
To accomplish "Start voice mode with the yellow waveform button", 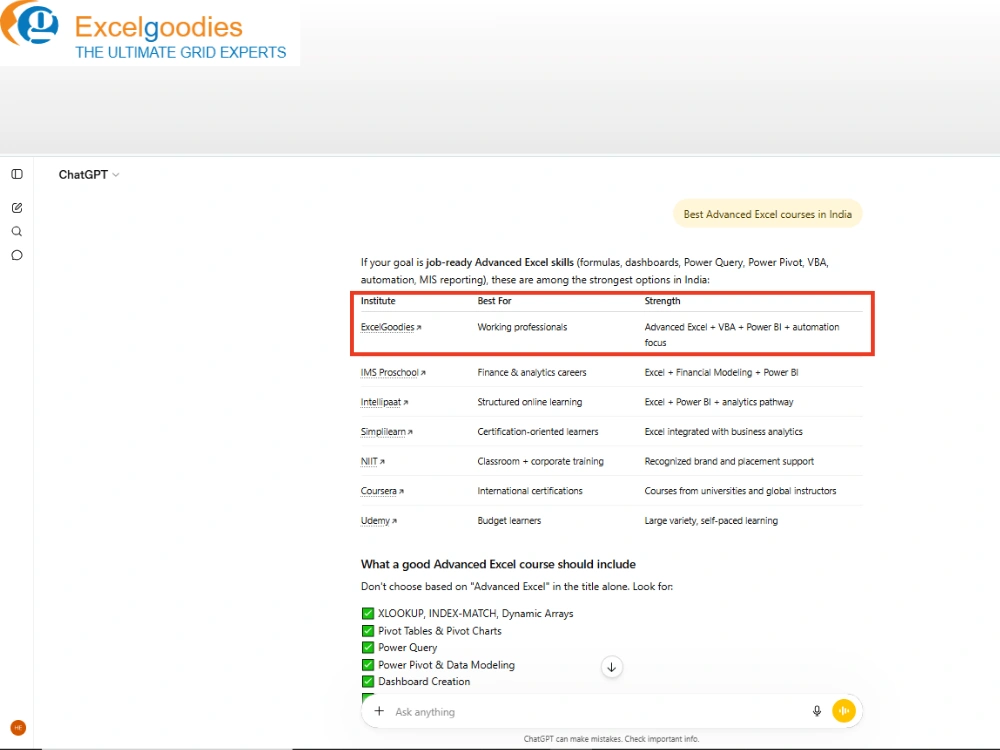I will tap(844, 710).
